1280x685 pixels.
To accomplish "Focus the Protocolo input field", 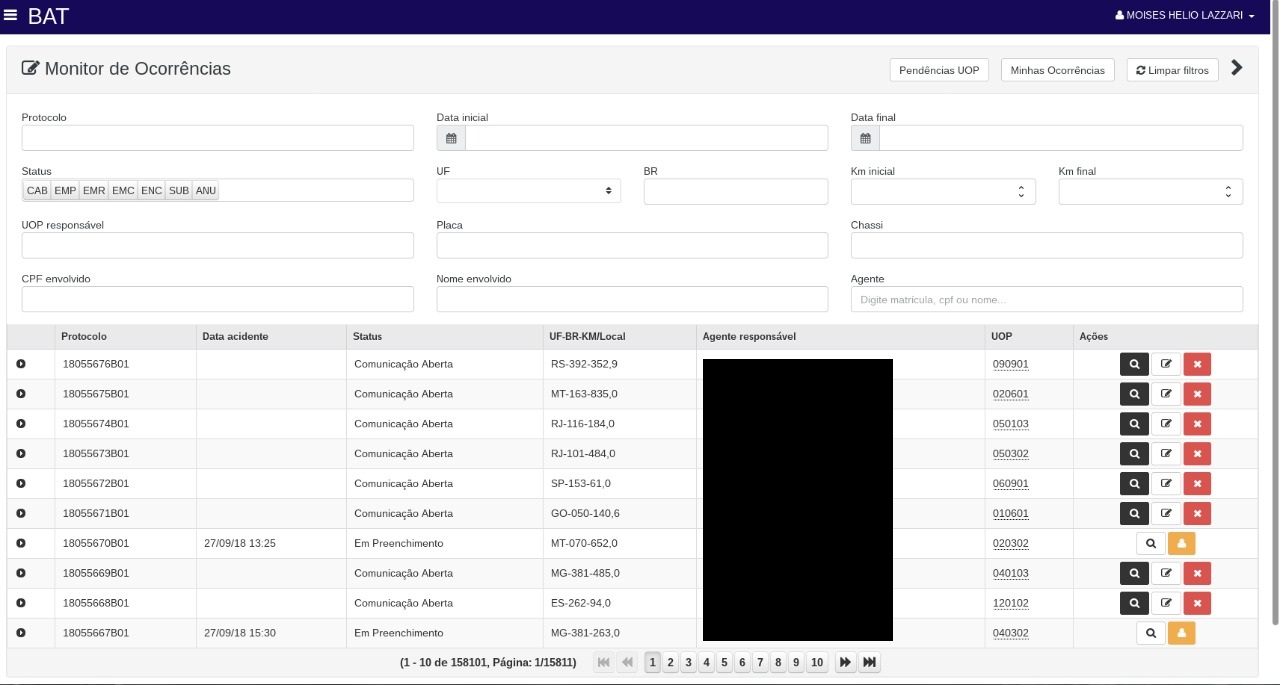I will (x=217, y=138).
